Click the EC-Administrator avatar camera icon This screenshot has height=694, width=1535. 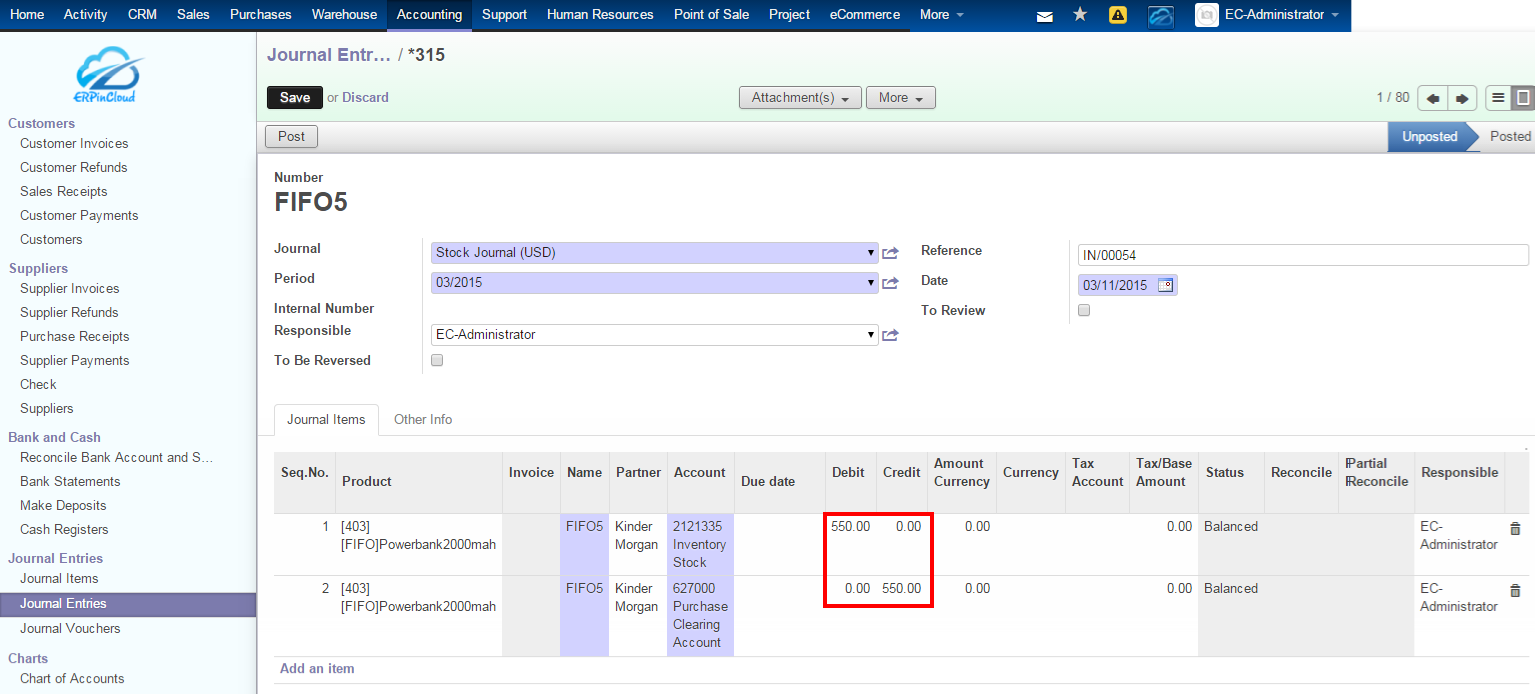[1207, 15]
